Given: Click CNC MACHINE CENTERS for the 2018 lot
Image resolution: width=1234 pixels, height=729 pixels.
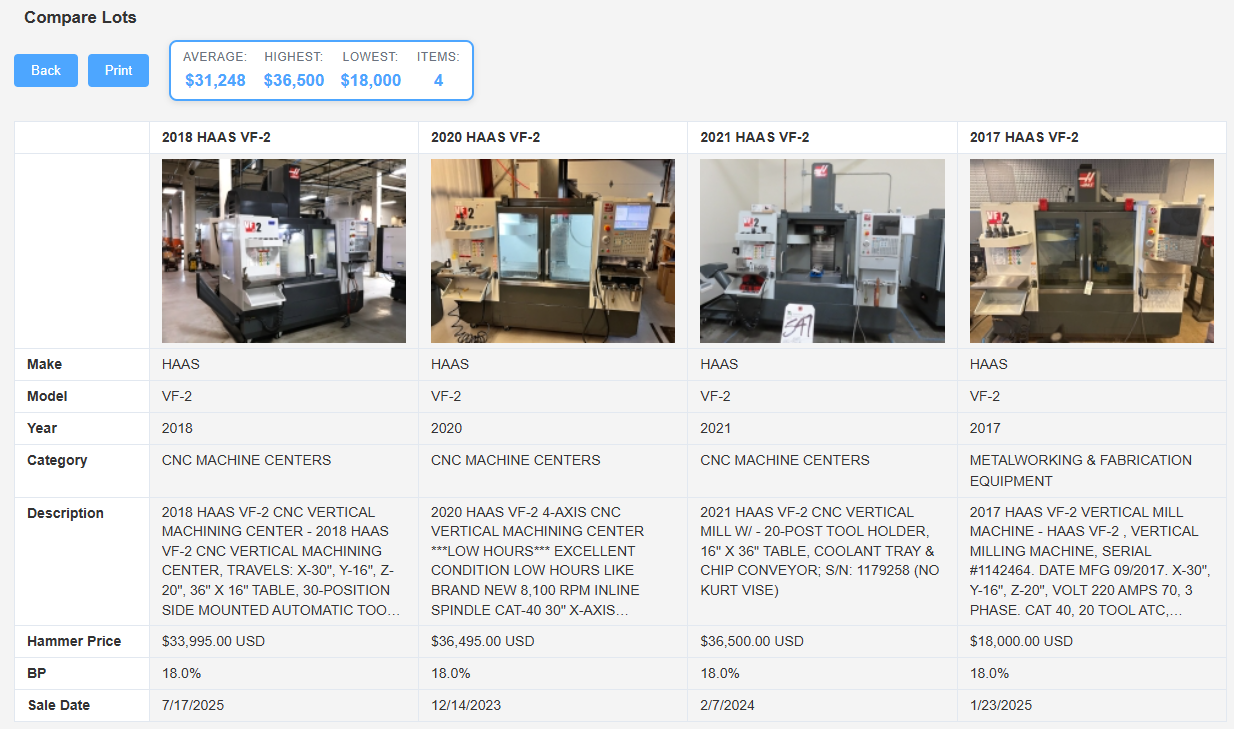Looking at the screenshot, I should coord(246,460).
